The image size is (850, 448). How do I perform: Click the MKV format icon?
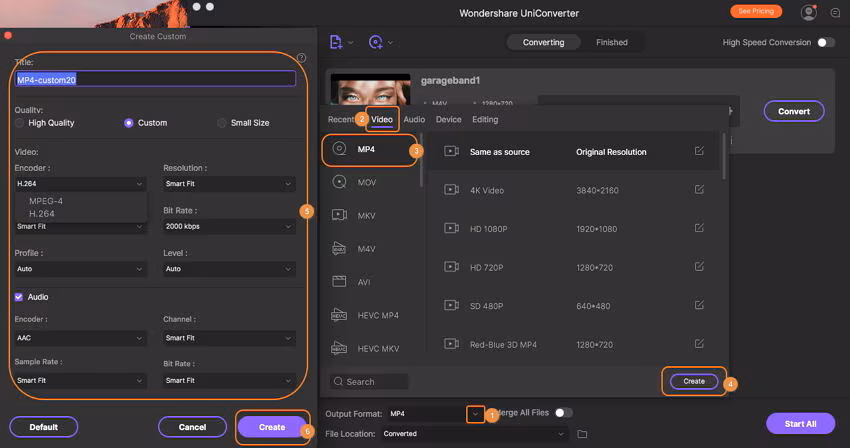pos(339,215)
